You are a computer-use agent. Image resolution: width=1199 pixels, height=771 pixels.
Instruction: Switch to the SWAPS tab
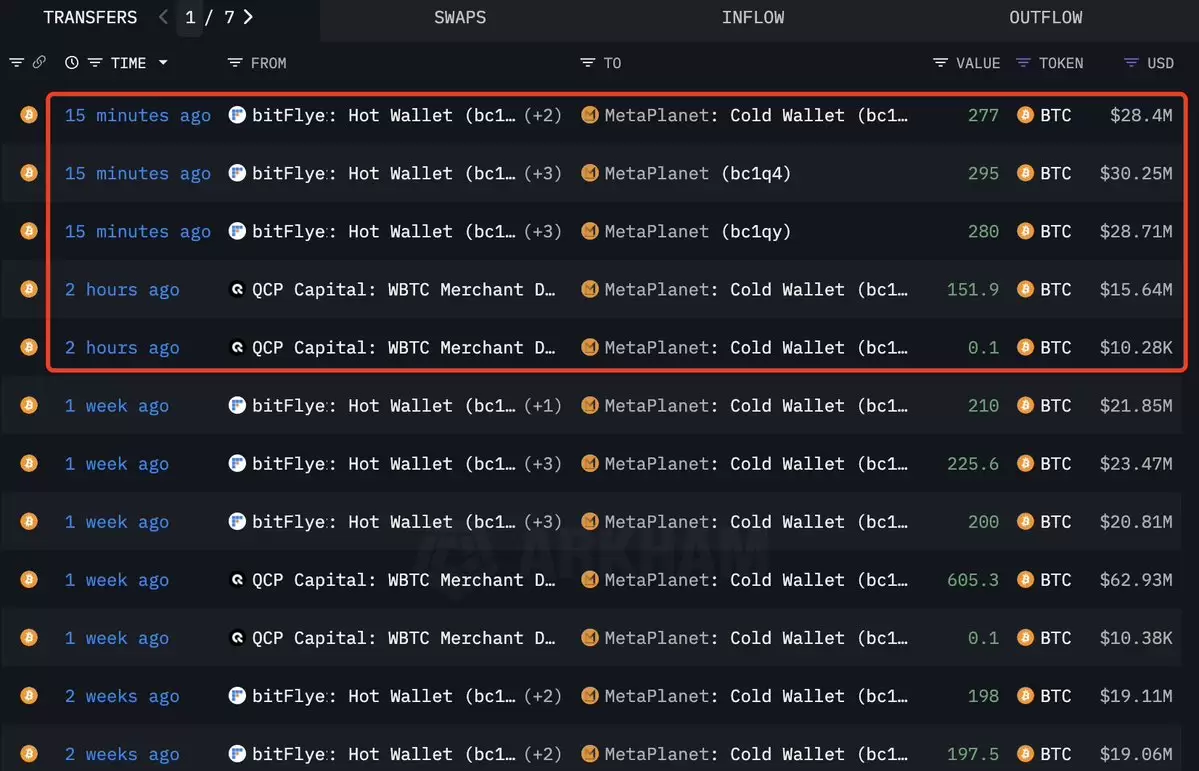pos(460,17)
